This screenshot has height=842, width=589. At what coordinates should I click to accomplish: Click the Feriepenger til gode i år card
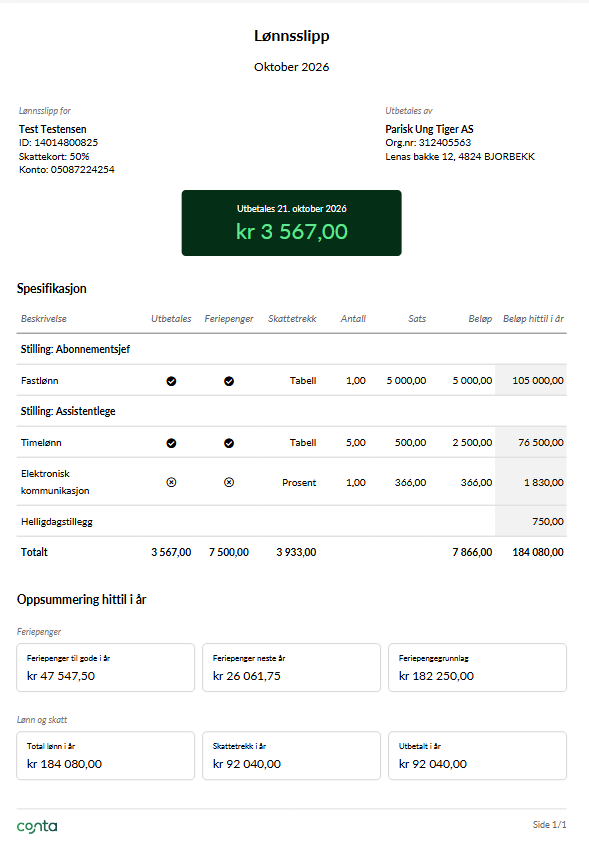(106, 667)
